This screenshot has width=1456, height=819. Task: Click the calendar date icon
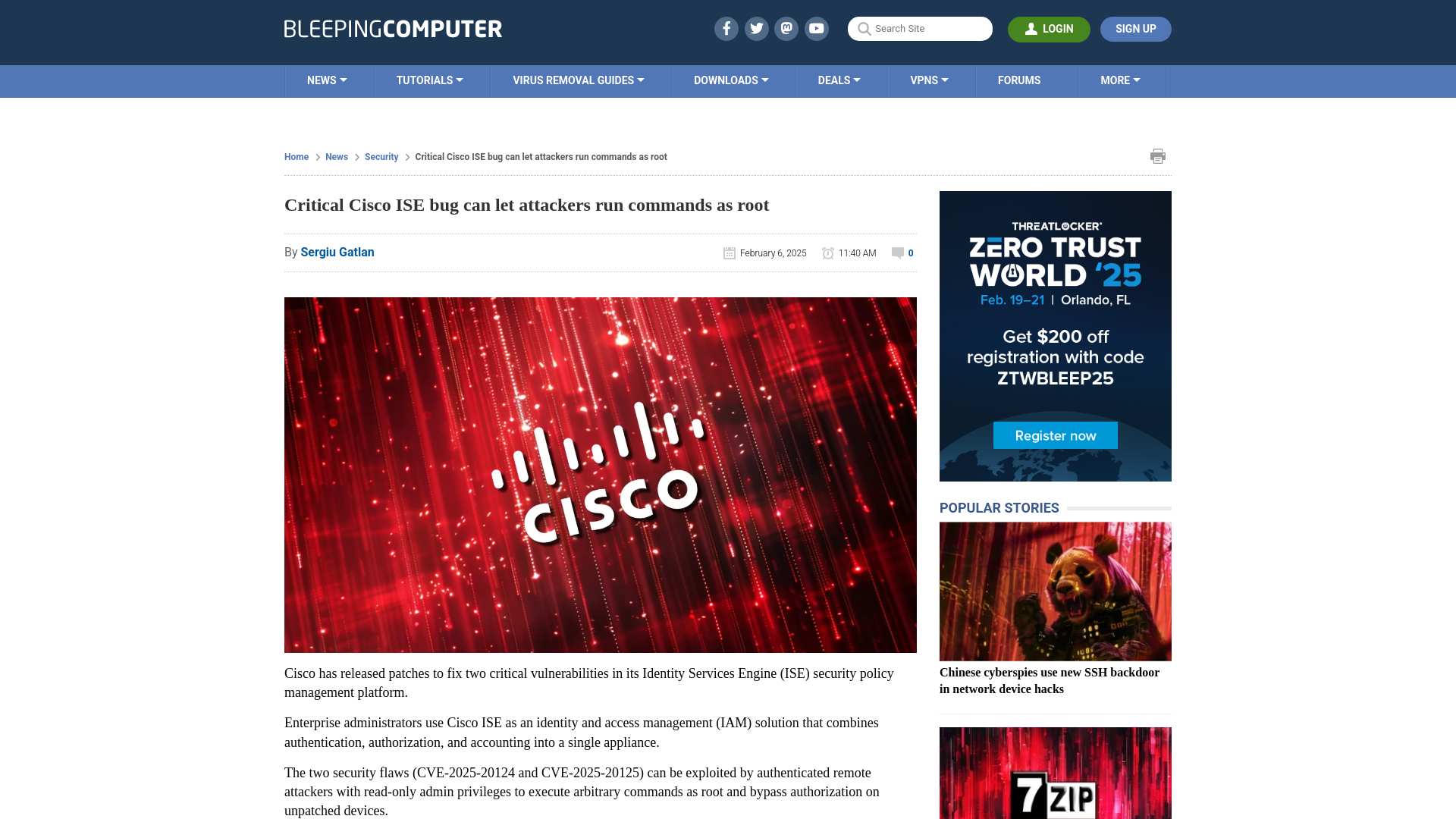(x=729, y=253)
